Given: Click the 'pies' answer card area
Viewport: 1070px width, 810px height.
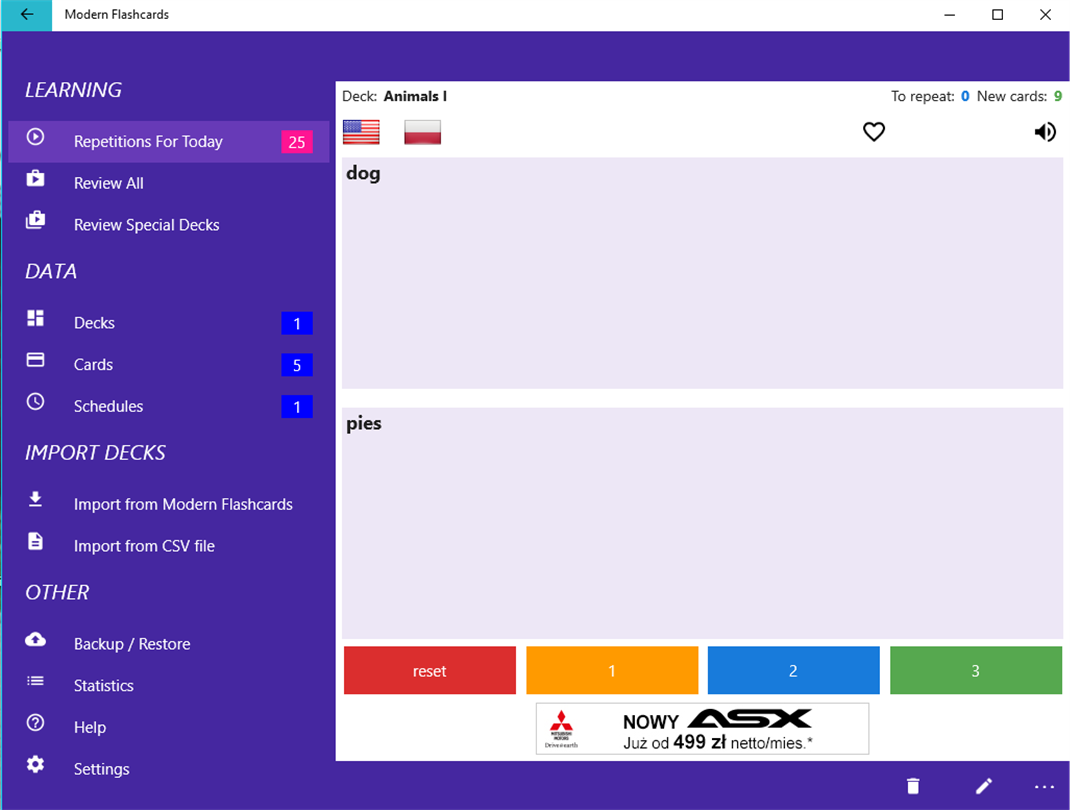Looking at the screenshot, I should pos(702,523).
